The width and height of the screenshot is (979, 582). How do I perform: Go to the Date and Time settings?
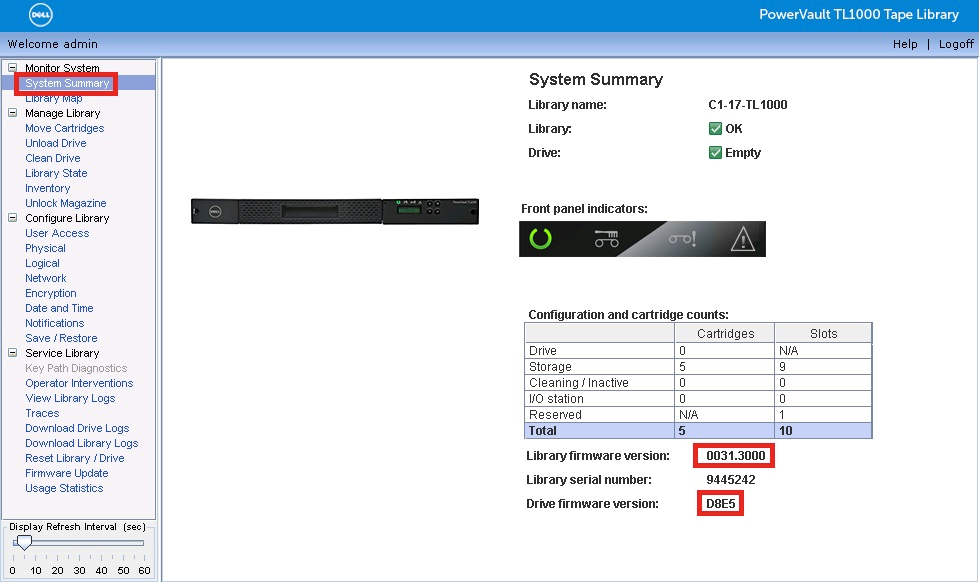59,307
